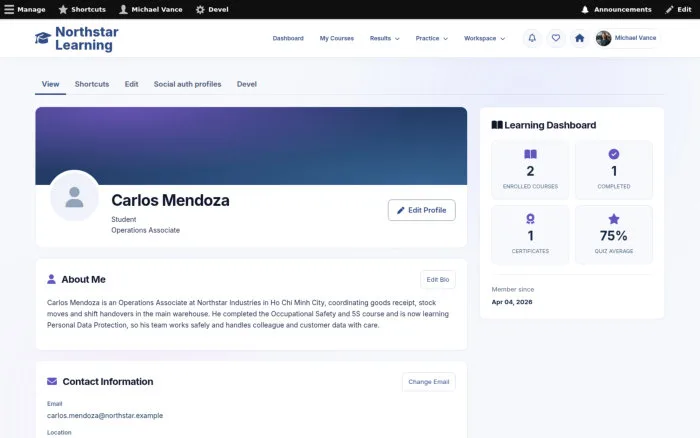The image size is (700, 438).
Task: Click the Member since label
Action: click(x=512, y=289)
